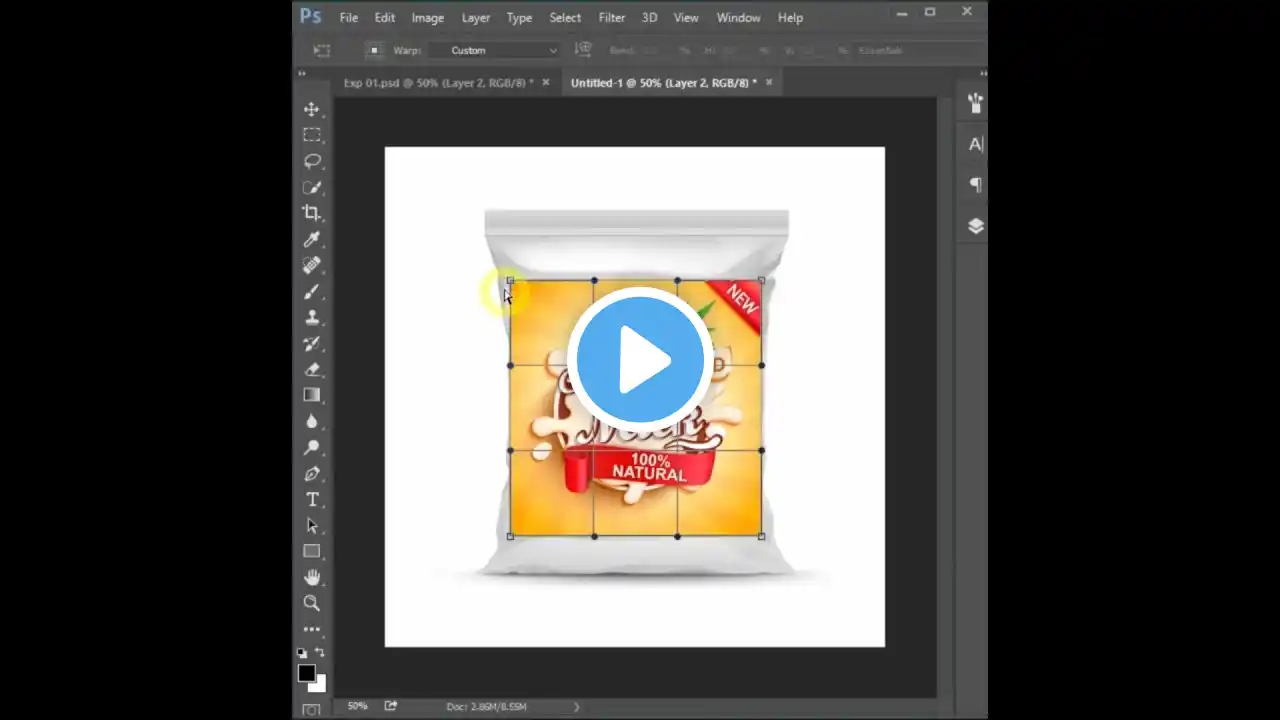Select the Hand tool
1280x720 pixels.
click(312, 577)
